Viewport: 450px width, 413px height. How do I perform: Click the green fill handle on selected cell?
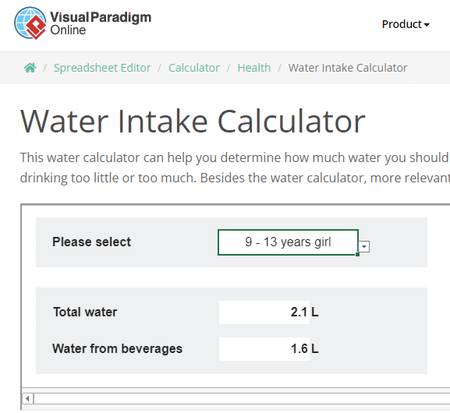[358, 254]
